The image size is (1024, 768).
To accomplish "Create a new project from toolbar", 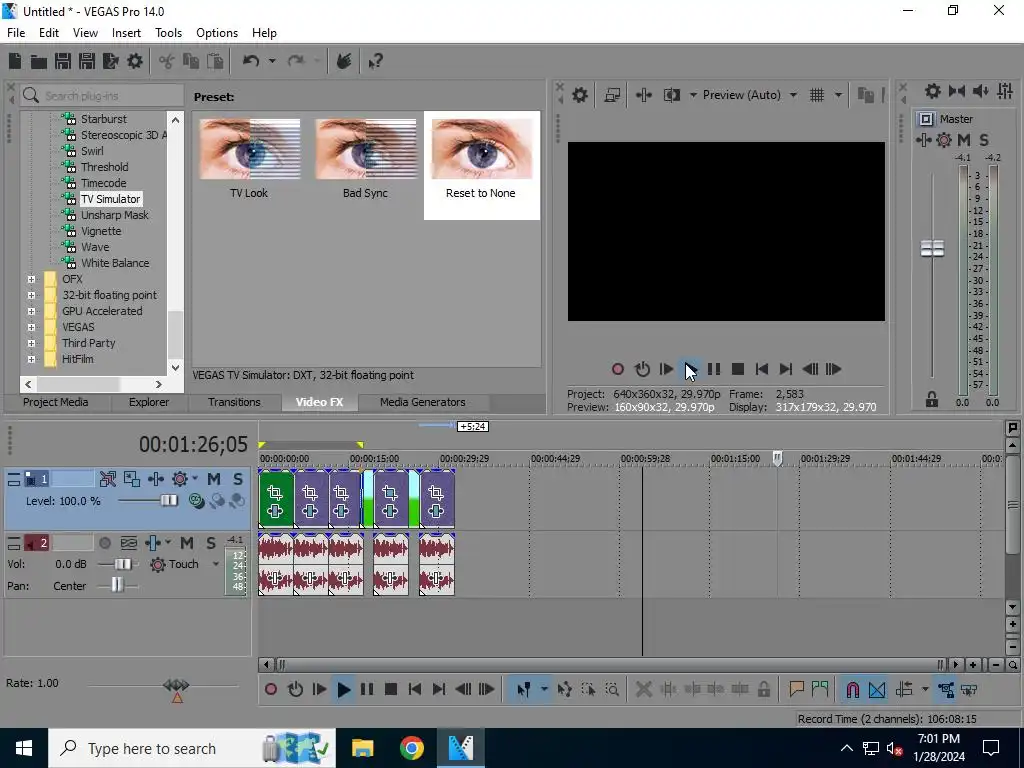I will (14, 61).
